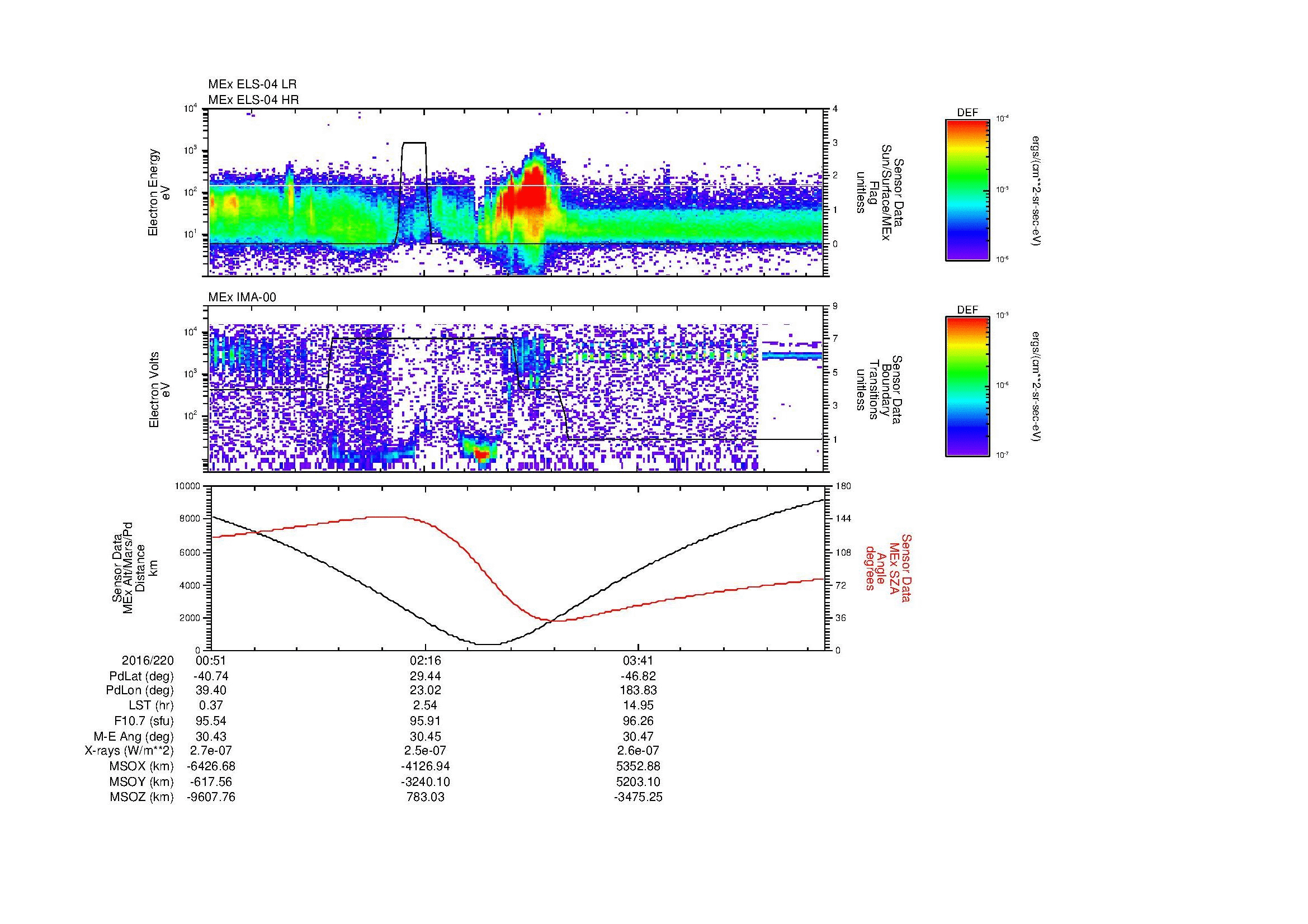Image resolution: width=1308 pixels, height=924 pixels.
Task: Click the M-E Ang value '30.43'
Action: [211, 737]
